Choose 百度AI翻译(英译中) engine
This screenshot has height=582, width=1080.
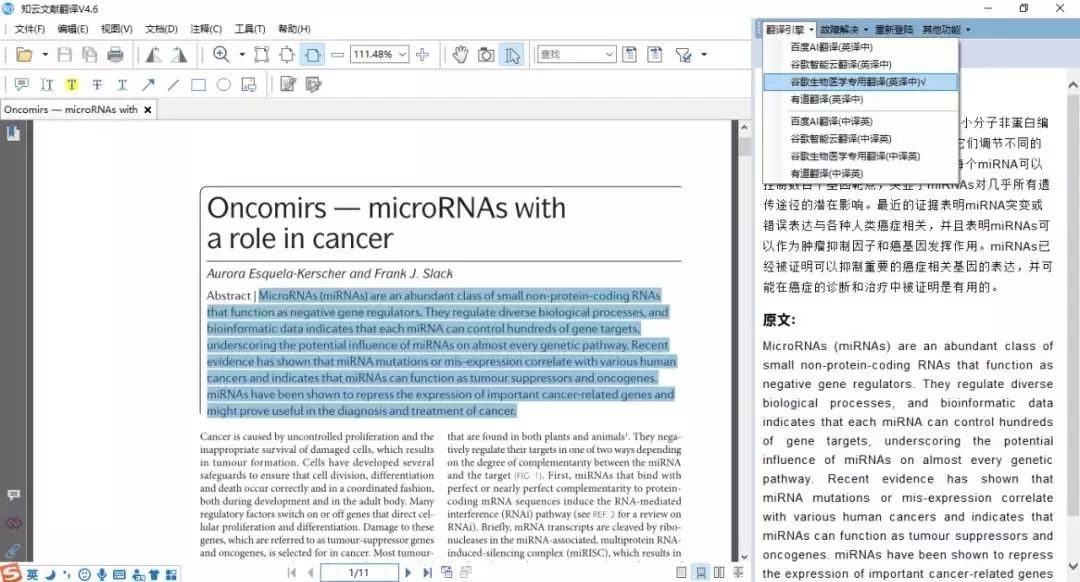click(861, 47)
